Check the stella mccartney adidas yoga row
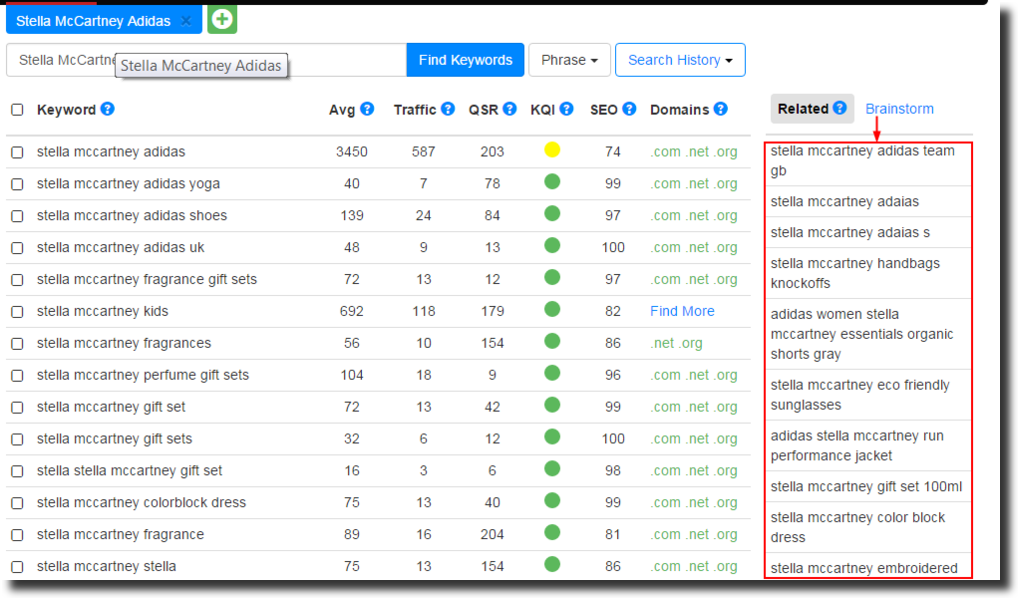 point(15,183)
